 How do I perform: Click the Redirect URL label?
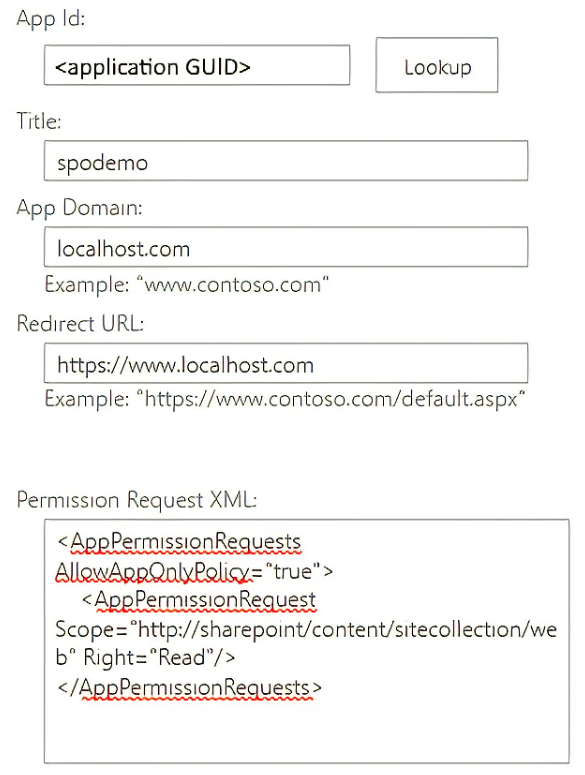coord(80,324)
